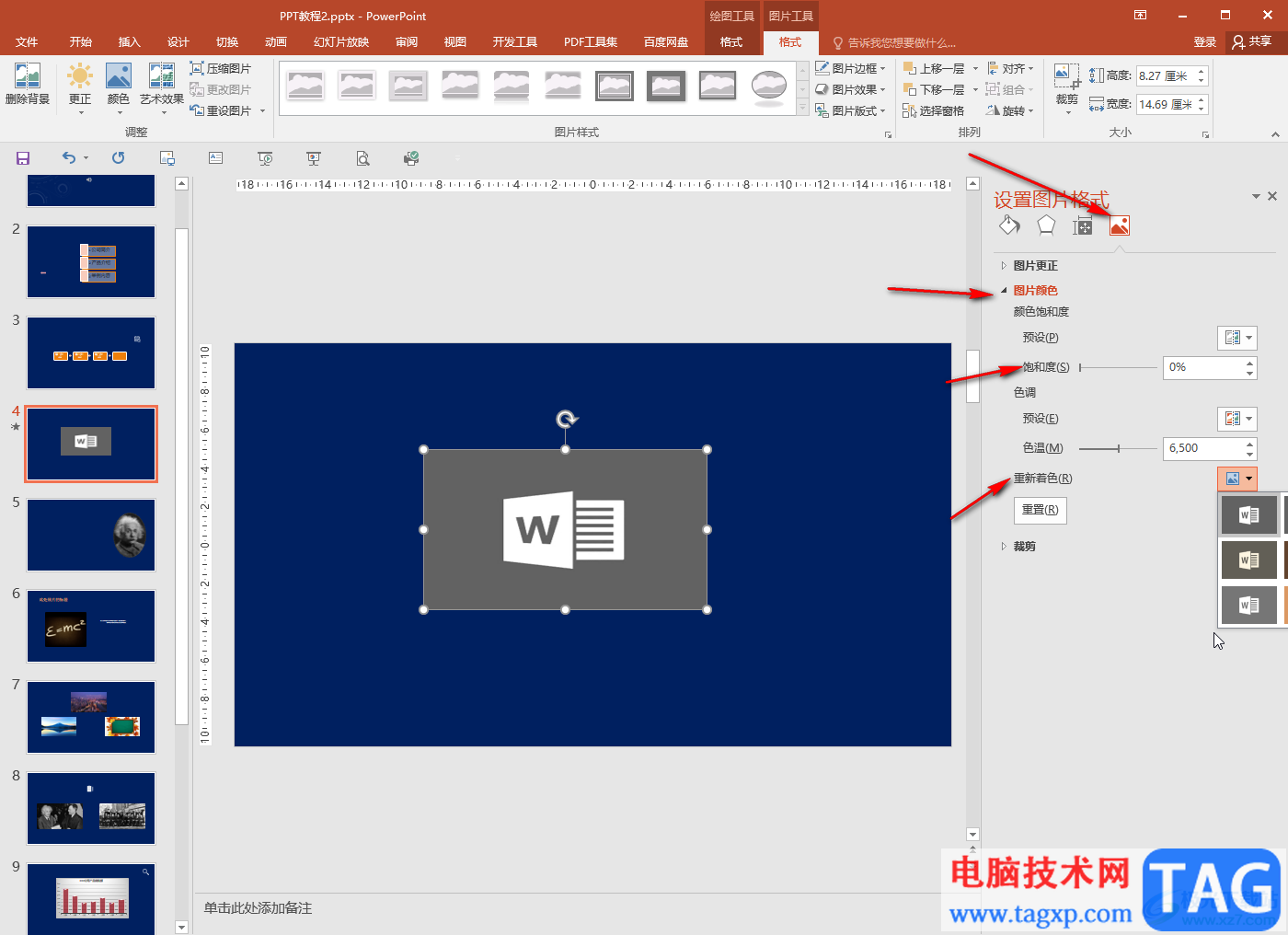Open color tone presets (预设E) dropdown
Image resolution: width=1288 pixels, height=935 pixels.
click(x=1236, y=419)
